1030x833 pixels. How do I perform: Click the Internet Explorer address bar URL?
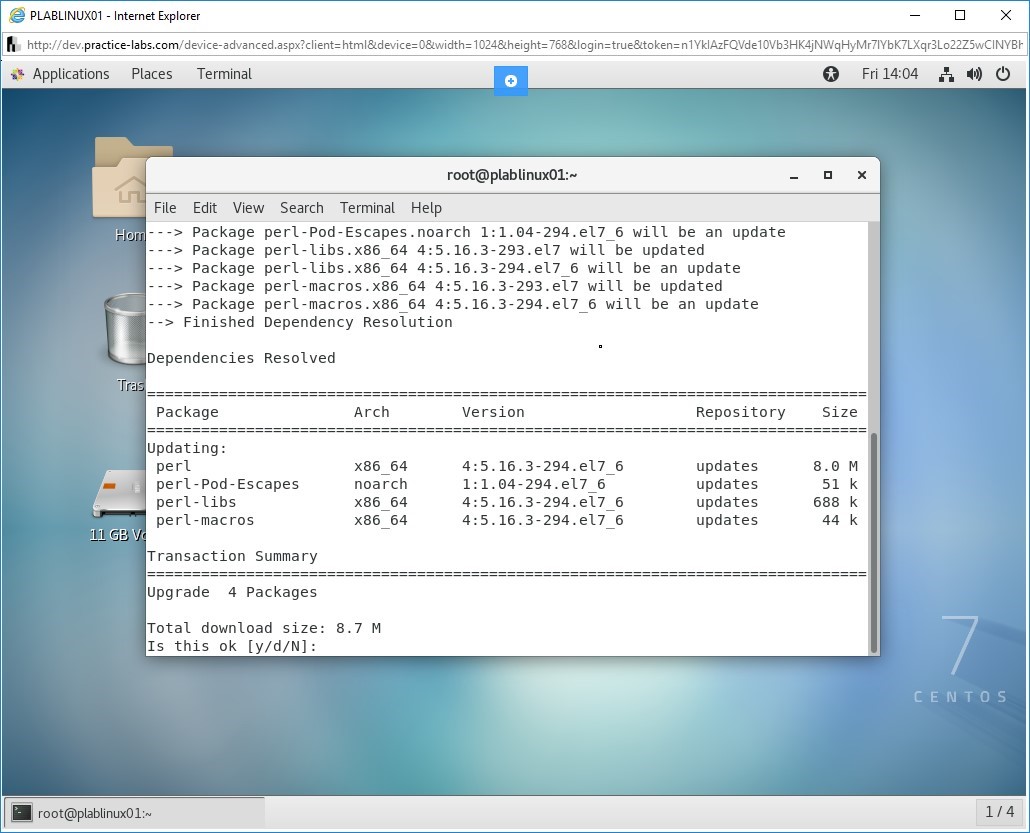click(520, 45)
